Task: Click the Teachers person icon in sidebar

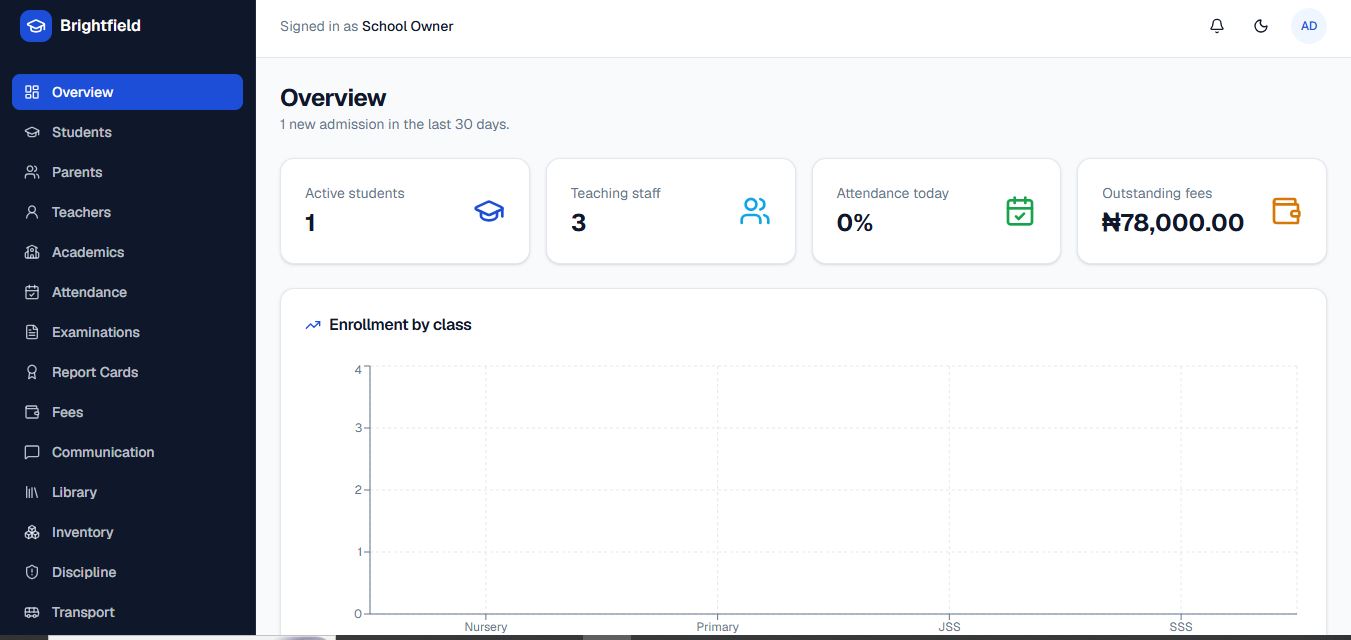Action: pyautogui.click(x=32, y=212)
